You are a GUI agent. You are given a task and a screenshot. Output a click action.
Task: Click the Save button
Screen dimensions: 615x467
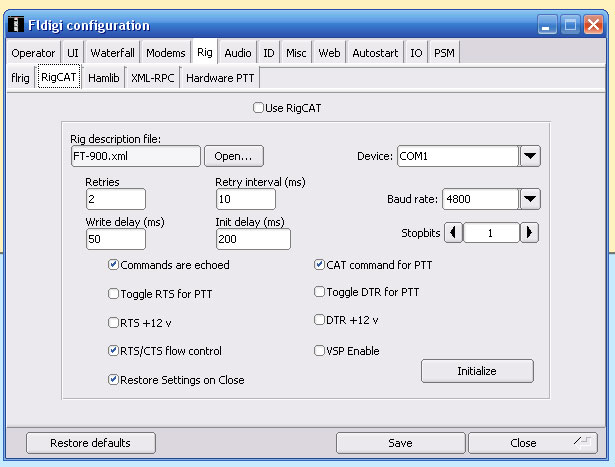click(400, 442)
